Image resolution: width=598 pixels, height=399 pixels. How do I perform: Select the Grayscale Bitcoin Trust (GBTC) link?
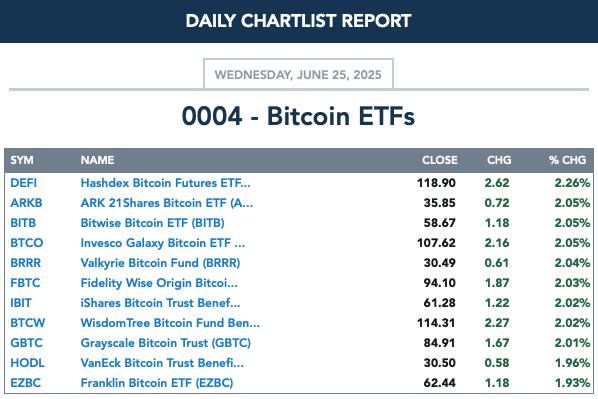[166, 343]
